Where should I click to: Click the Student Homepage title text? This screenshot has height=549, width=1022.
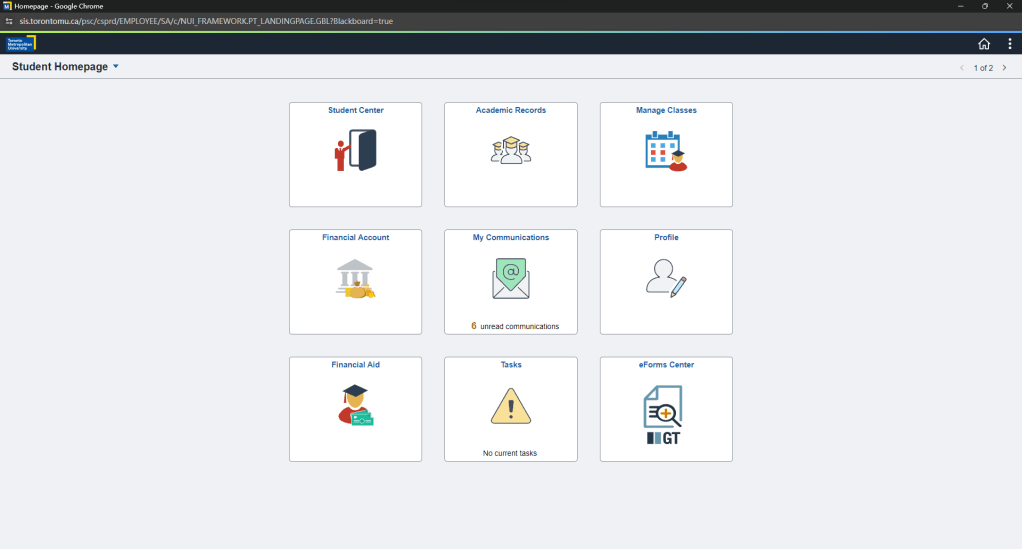click(60, 67)
